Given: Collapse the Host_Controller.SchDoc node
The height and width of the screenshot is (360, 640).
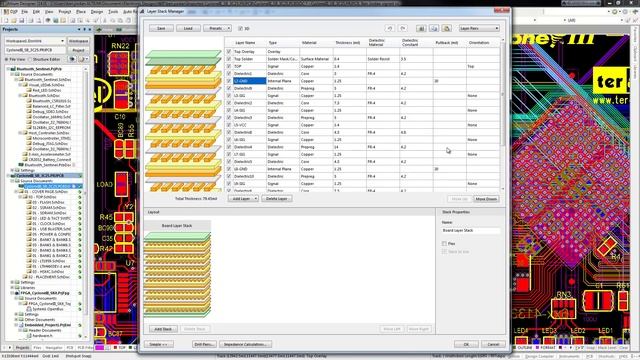Looking at the screenshot, I should click(20, 133).
